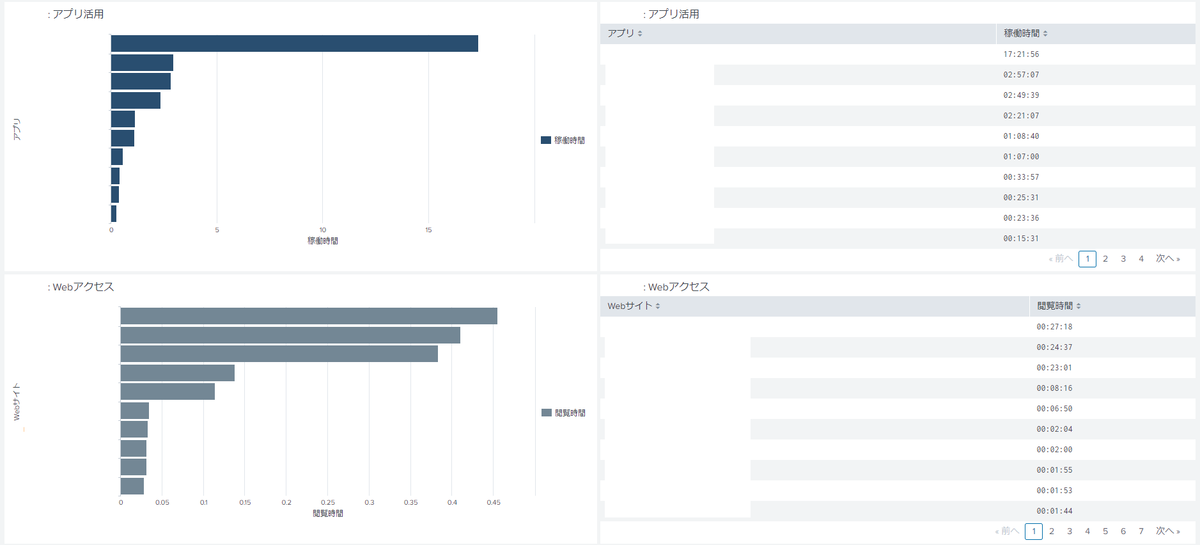Select the 02:49:39 time cell

[1021, 95]
